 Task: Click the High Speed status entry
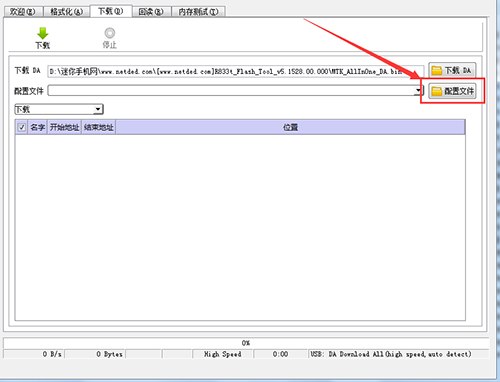tap(223, 354)
